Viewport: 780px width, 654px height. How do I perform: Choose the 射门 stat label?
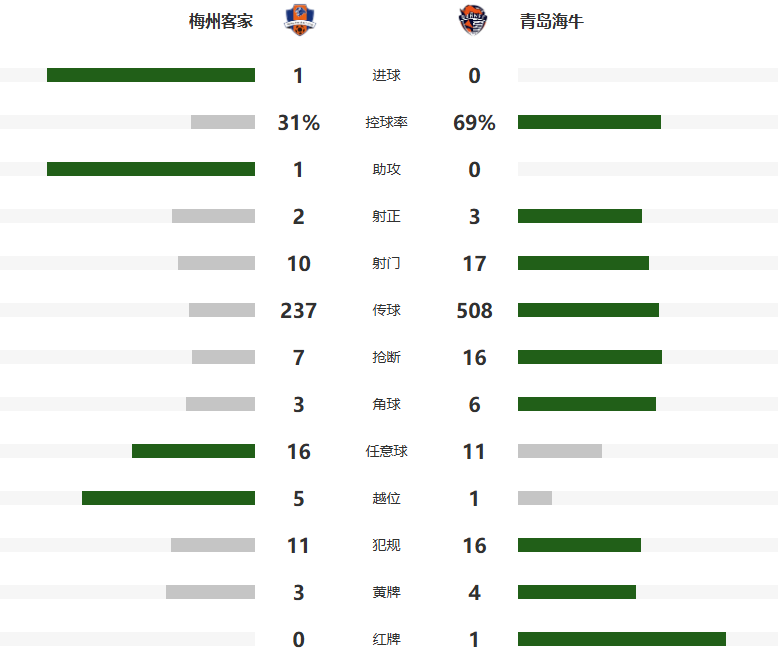pos(386,264)
